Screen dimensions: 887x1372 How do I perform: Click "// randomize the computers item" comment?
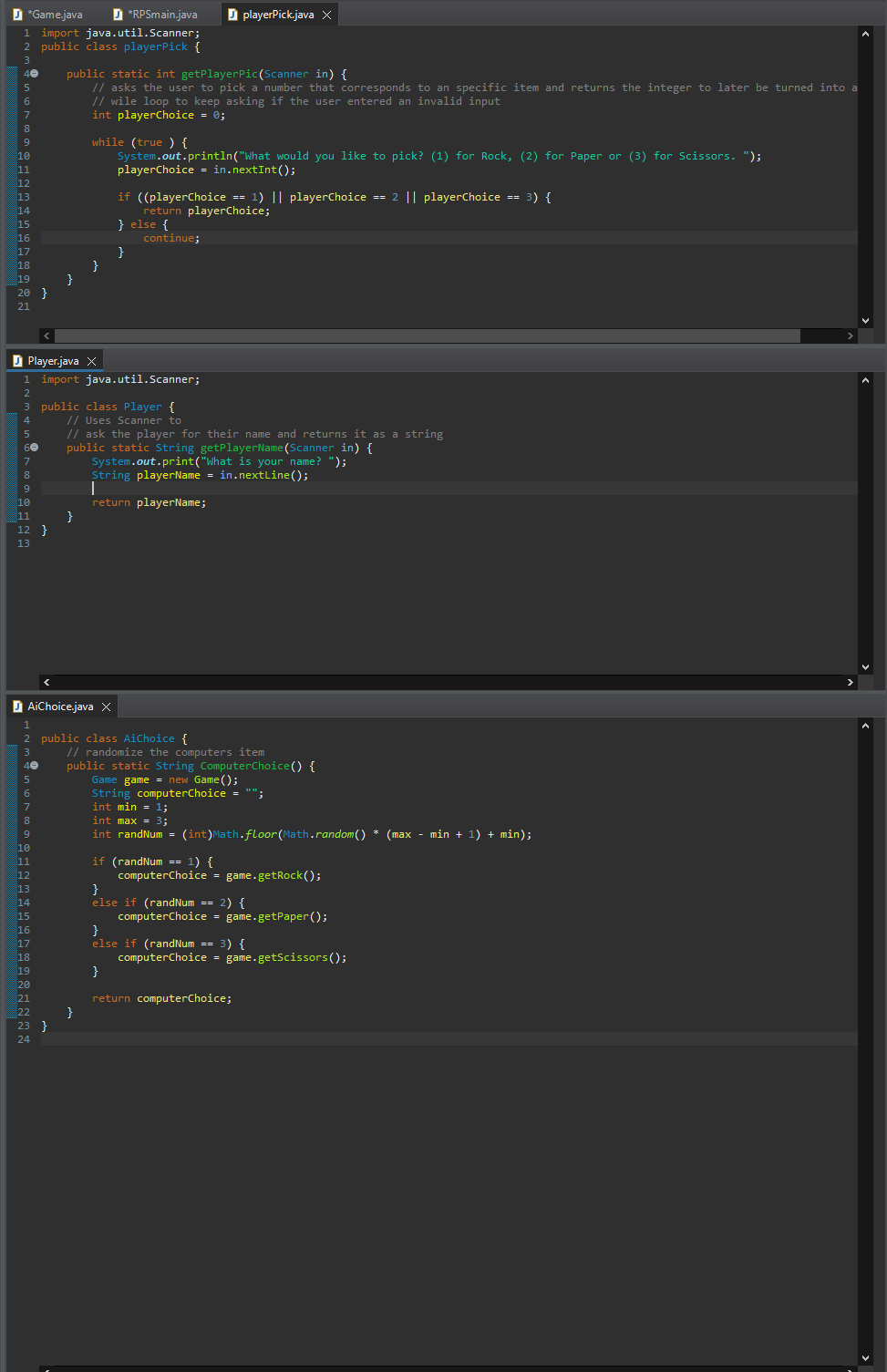(166, 752)
